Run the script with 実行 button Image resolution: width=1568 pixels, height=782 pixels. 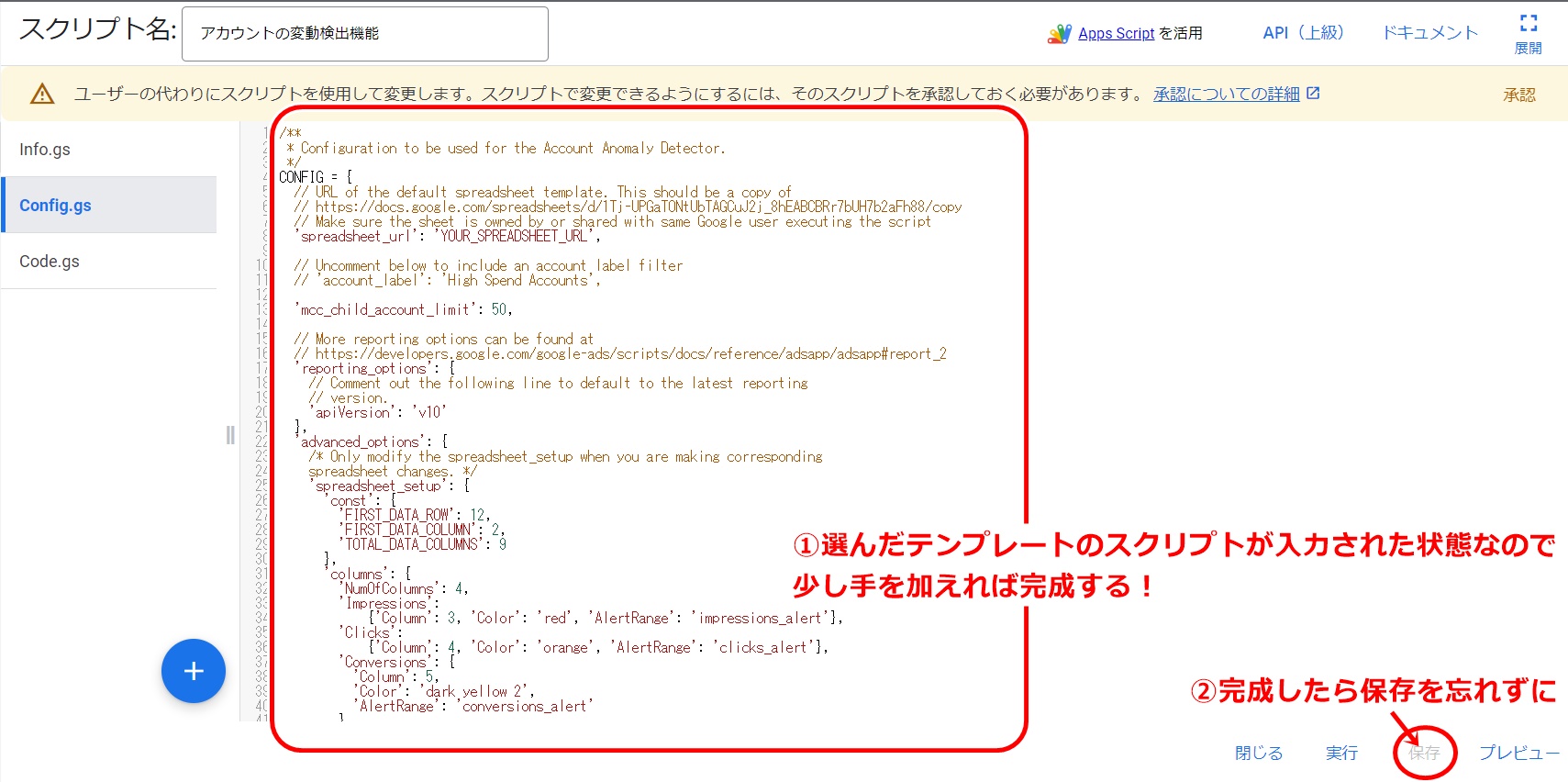(1341, 753)
